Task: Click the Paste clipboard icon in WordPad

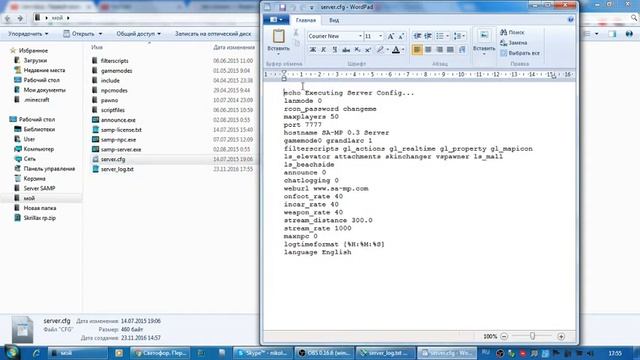Action: point(279,36)
